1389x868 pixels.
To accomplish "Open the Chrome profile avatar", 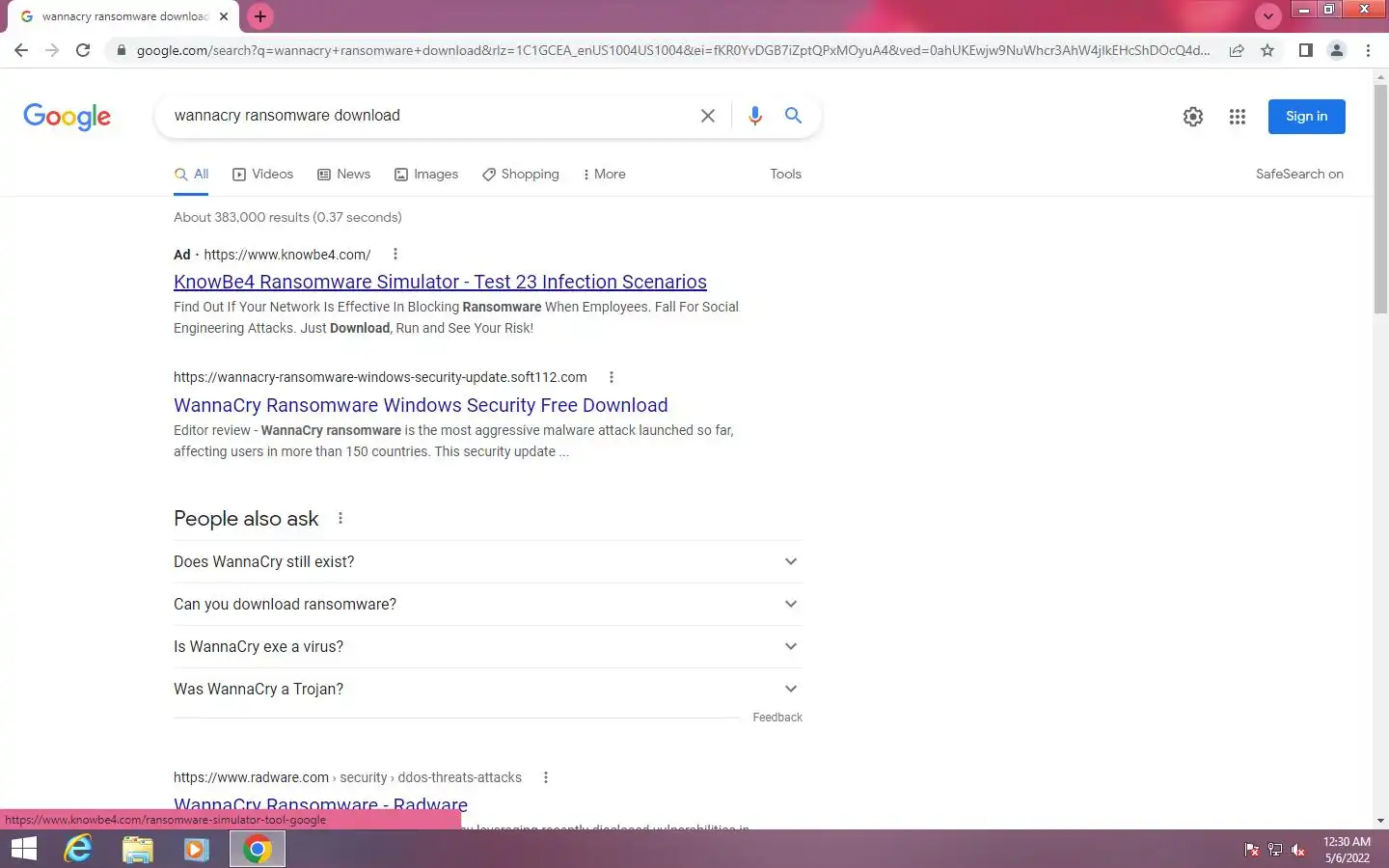I will 1337,50.
